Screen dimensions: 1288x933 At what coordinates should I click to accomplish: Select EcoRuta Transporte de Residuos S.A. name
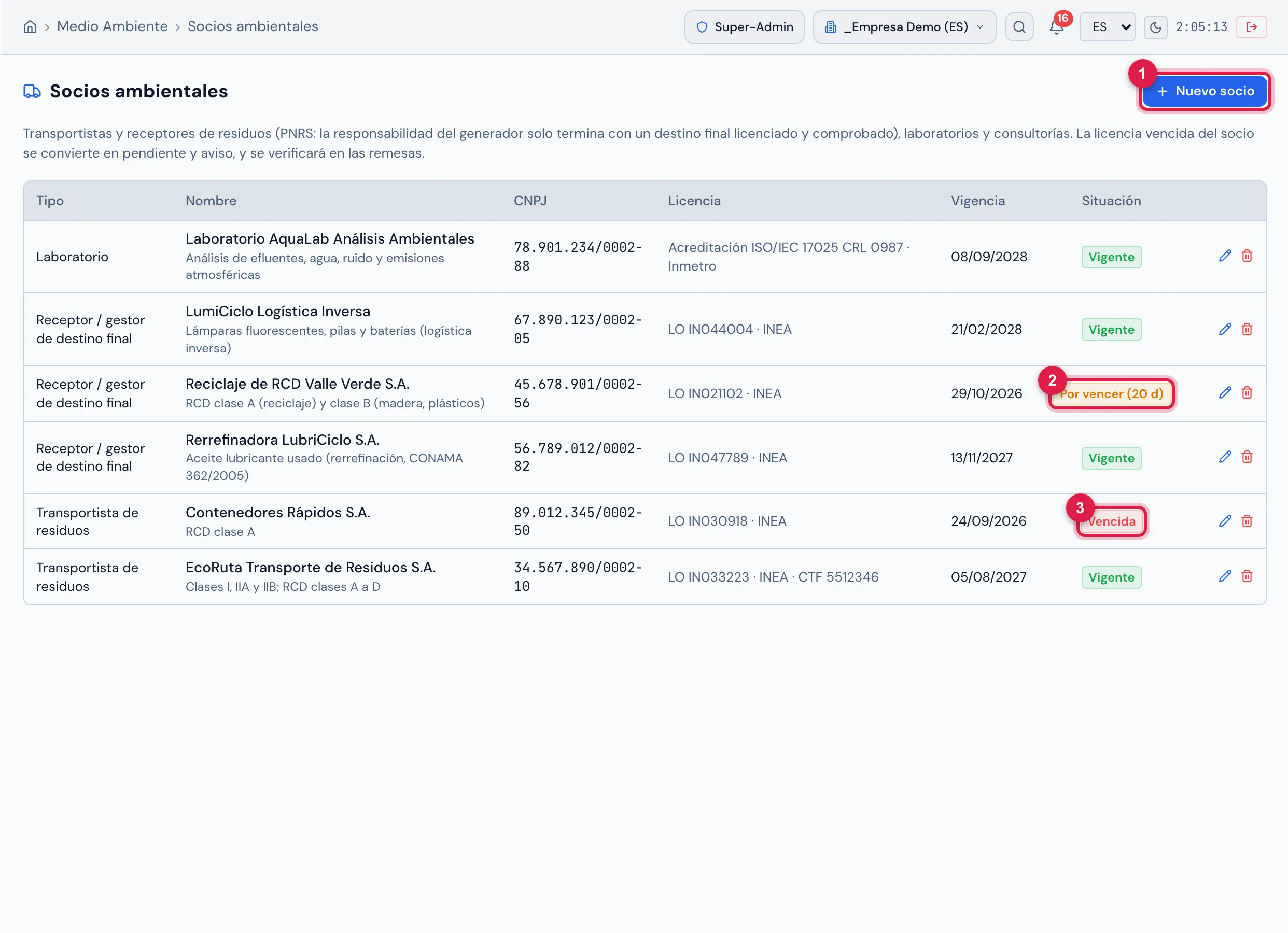[x=310, y=568]
